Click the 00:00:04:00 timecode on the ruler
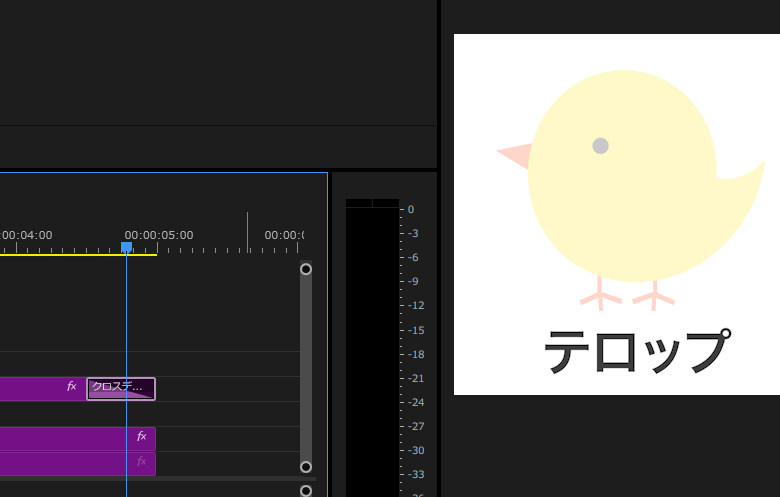The width and height of the screenshot is (780, 497). (x=26, y=235)
